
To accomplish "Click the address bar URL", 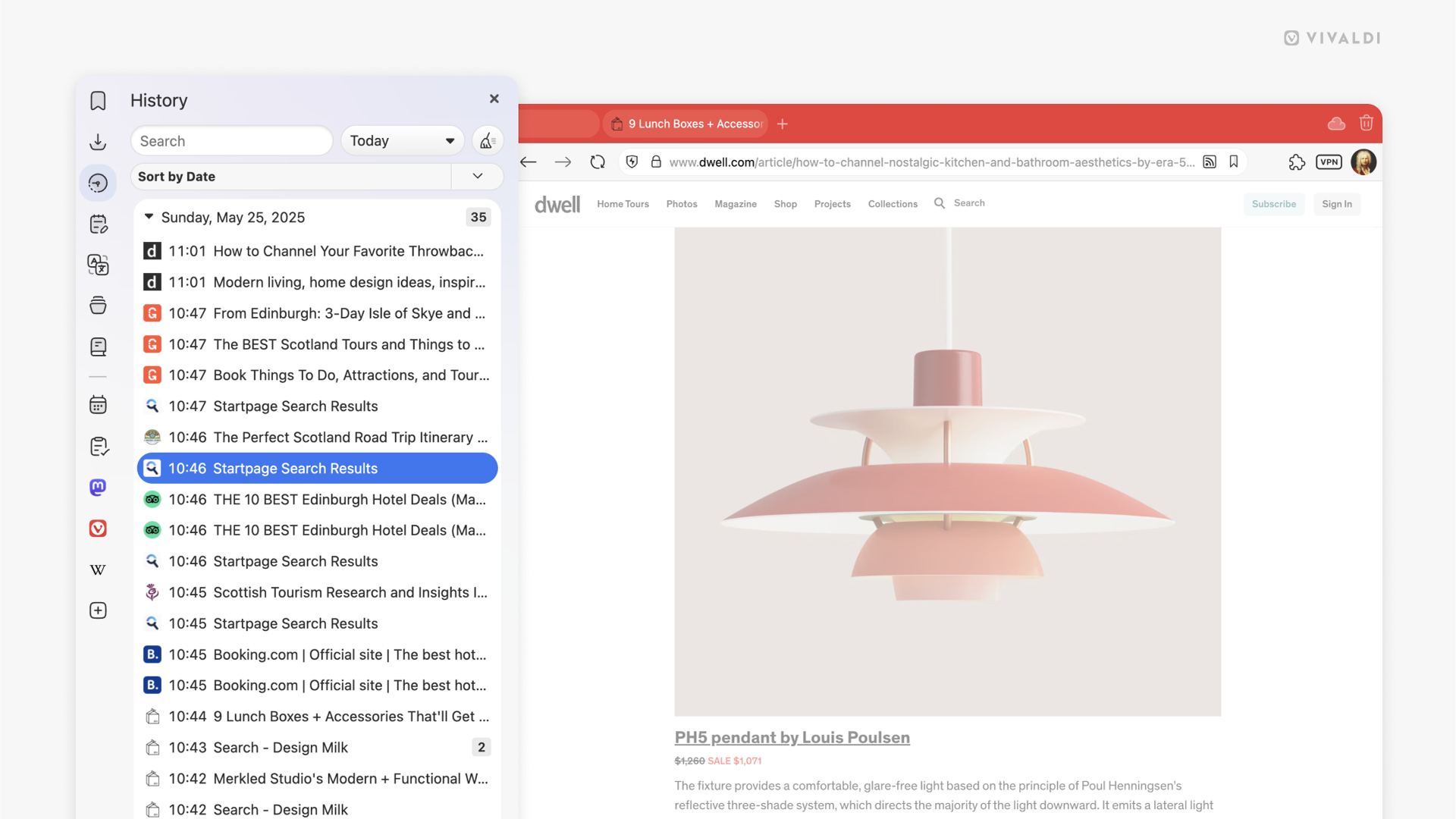I will coord(931,162).
